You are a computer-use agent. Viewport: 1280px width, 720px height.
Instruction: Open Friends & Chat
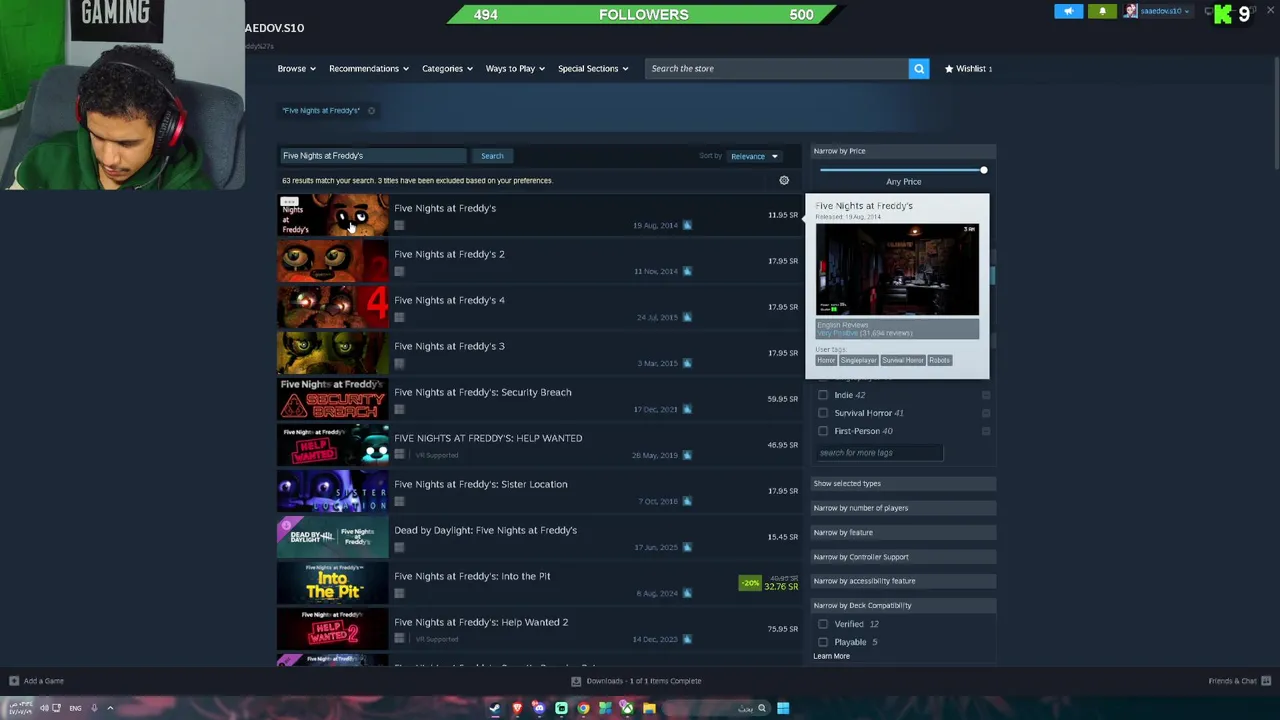tap(1238, 681)
